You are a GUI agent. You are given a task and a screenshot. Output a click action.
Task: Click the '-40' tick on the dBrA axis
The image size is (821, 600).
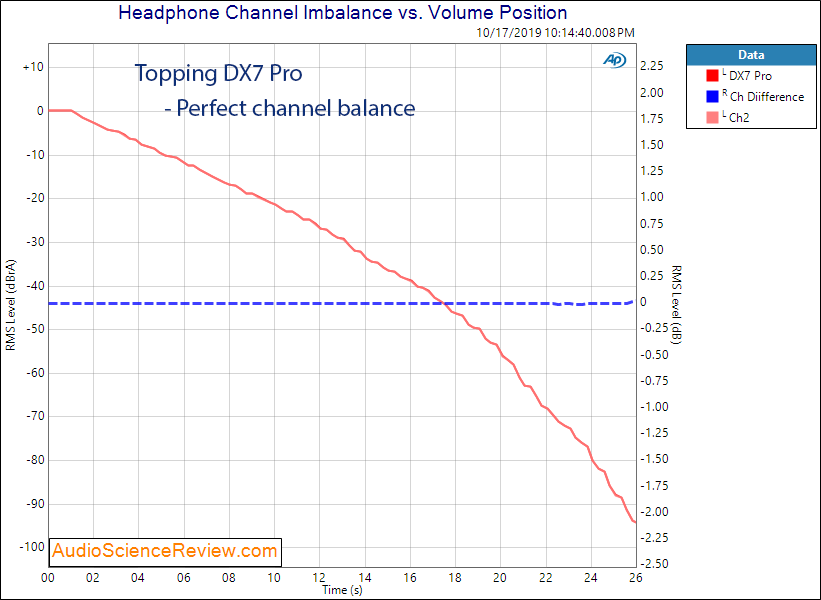click(x=35, y=286)
